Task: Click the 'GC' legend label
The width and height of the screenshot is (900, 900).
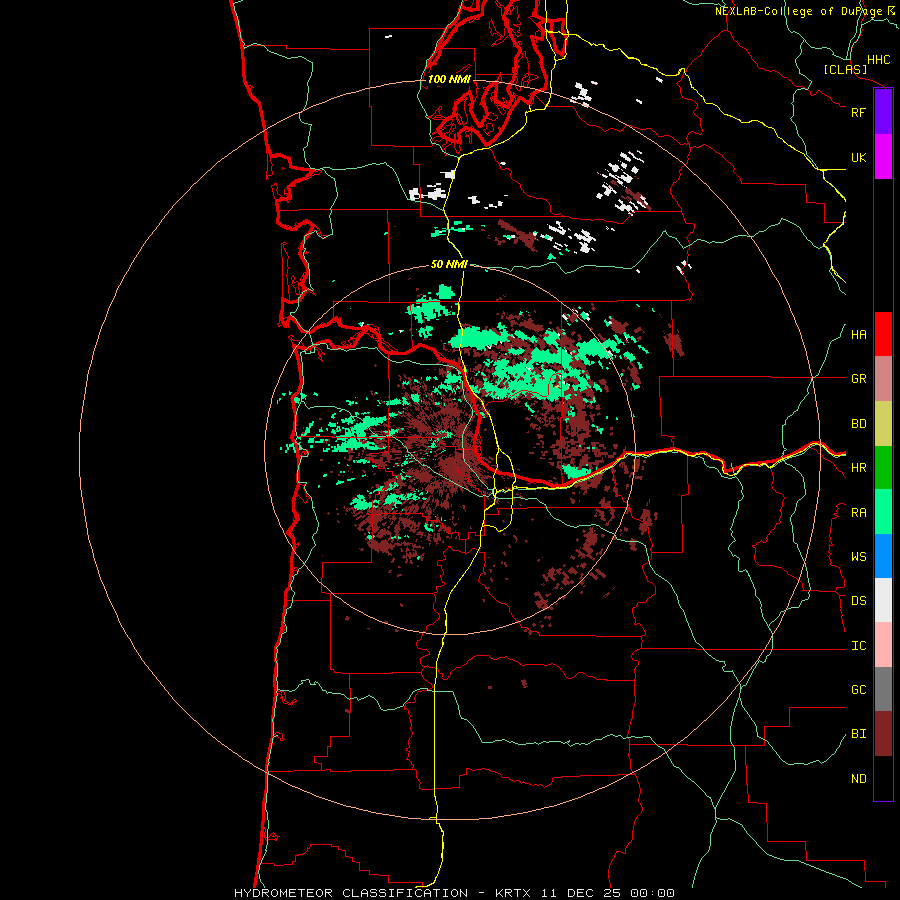Action: tap(858, 690)
